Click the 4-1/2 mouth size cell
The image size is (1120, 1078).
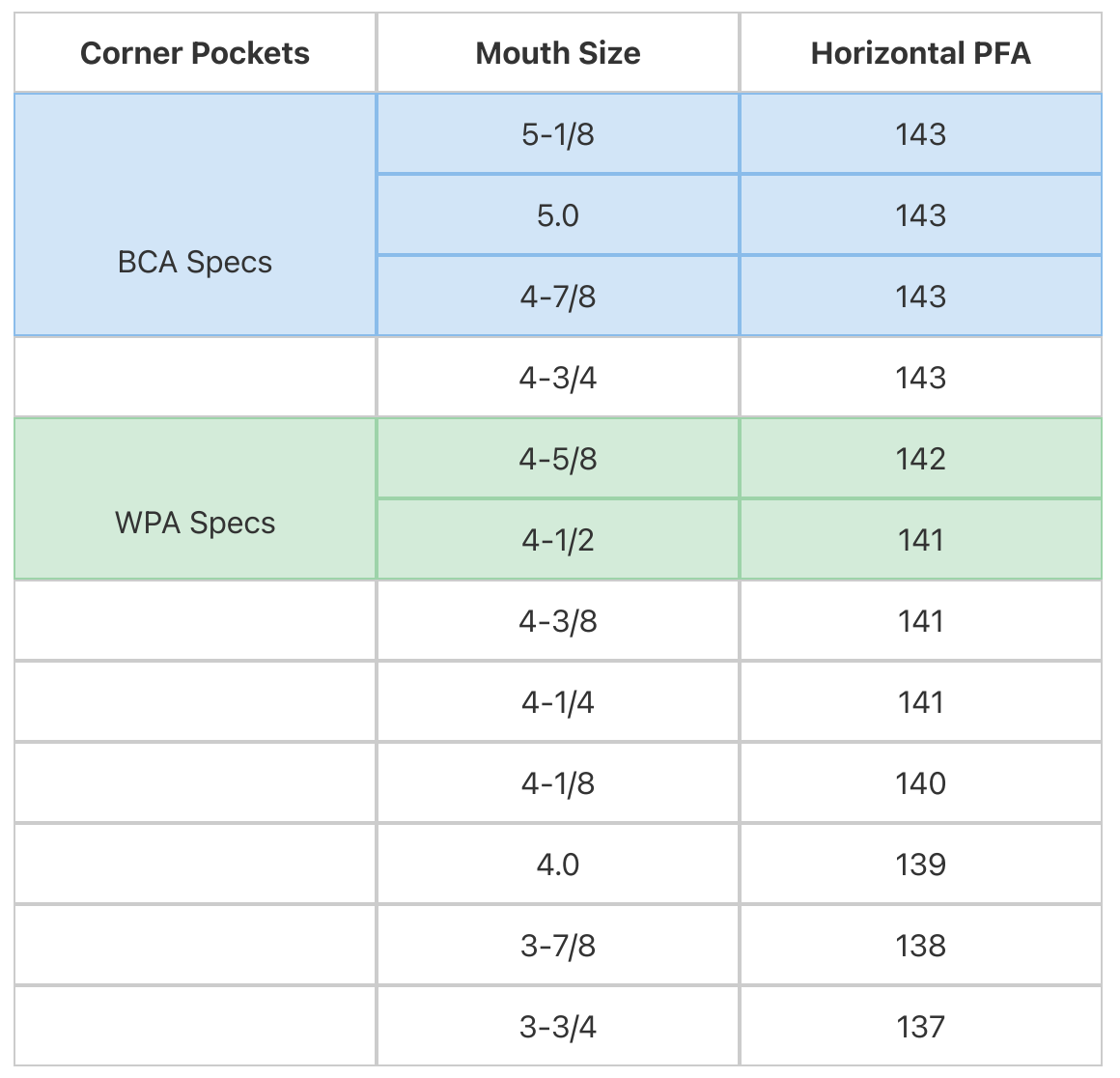click(558, 540)
